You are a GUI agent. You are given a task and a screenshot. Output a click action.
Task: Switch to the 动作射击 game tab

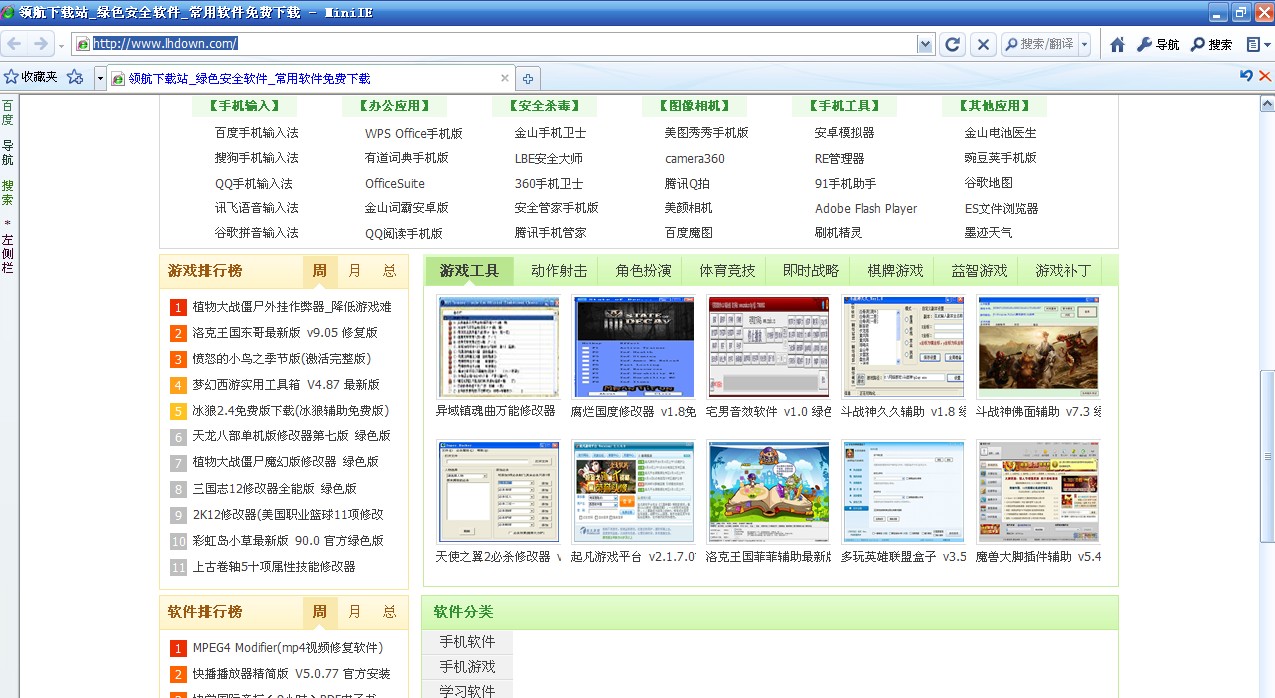(559, 271)
